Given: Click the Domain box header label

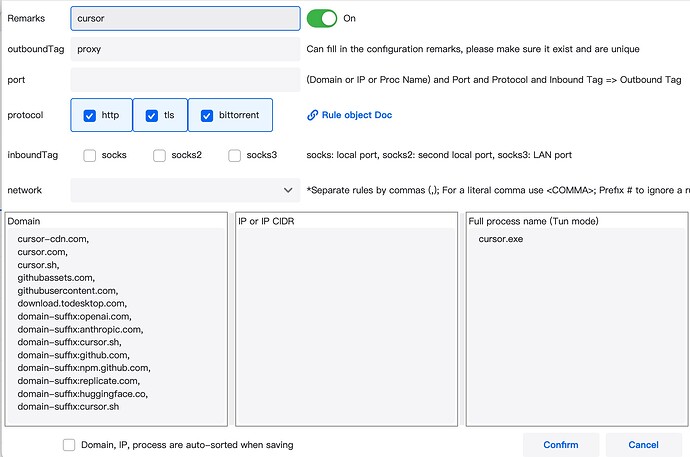Looking at the screenshot, I should [24, 221].
